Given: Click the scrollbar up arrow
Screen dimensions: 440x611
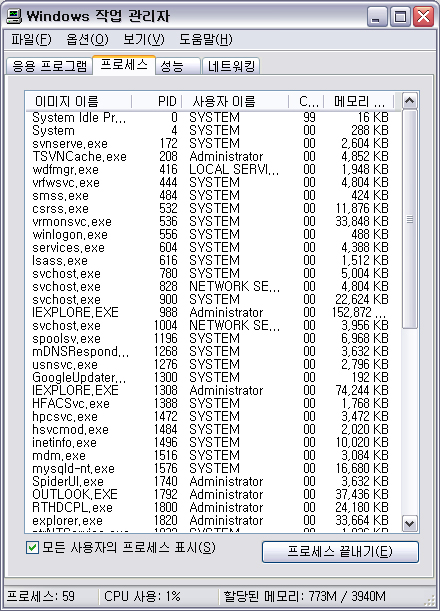Looking at the screenshot, I should (409, 101).
